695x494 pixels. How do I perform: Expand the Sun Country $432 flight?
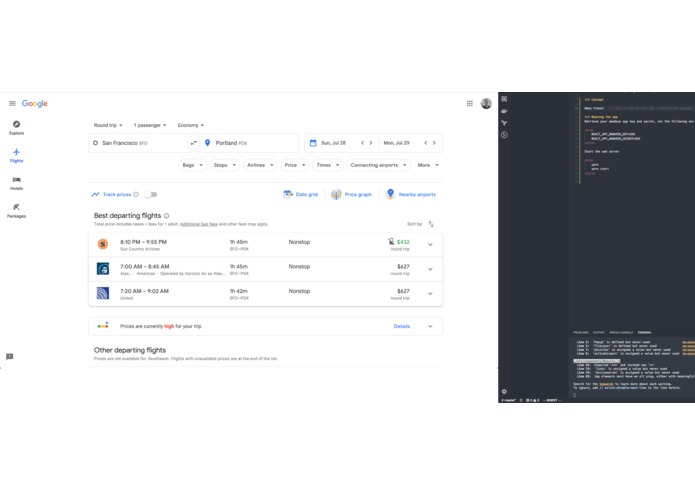tap(430, 245)
